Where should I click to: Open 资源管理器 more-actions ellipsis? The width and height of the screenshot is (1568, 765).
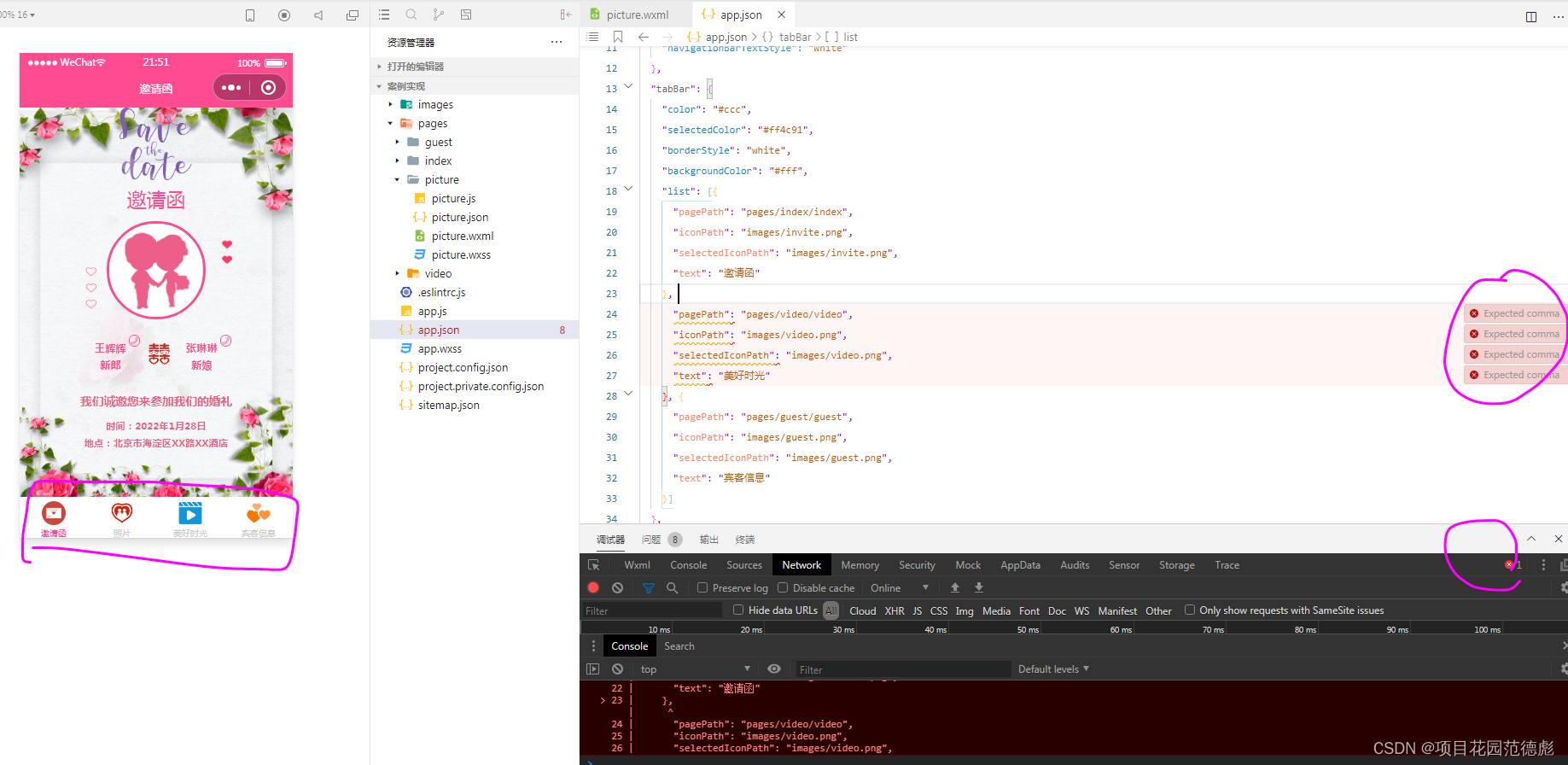(x=557, y=42)
